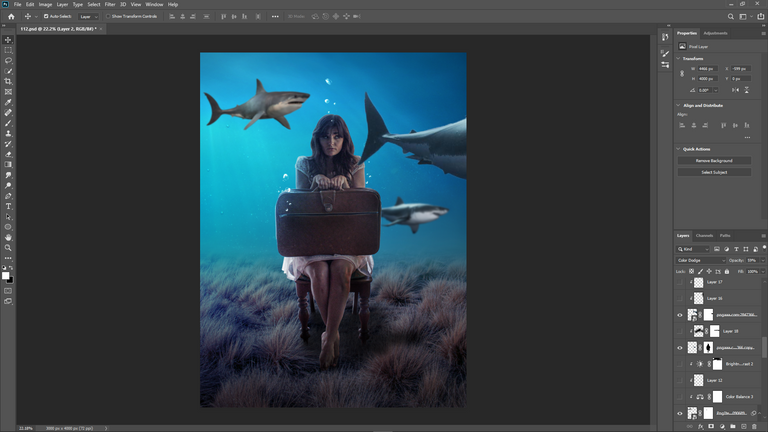The image size is (768, 432).
Task: Lock transparent pixels in Layers panel
Action: pos(692,271)
